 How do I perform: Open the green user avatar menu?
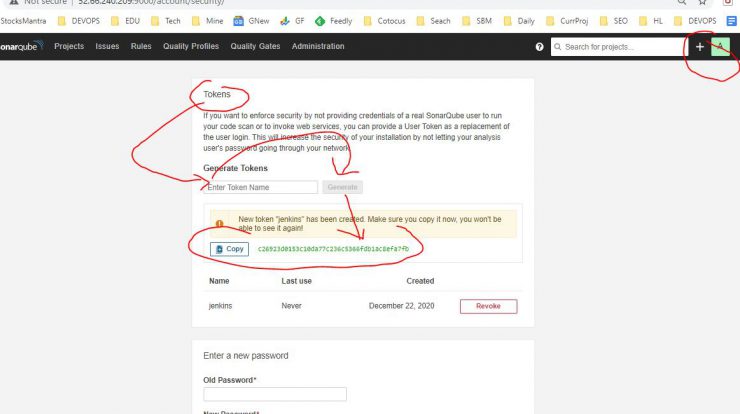click(721, 47)
